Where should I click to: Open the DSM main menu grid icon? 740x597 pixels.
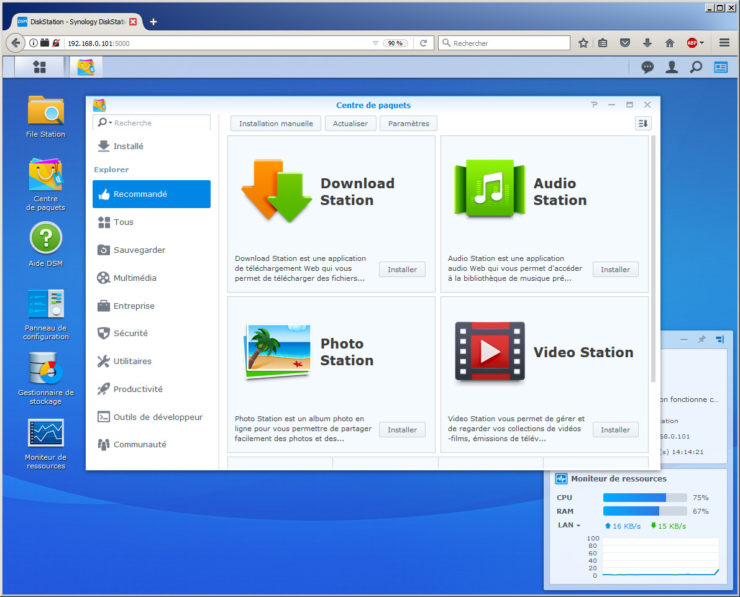pyautogui.click(x=40, y=67)
